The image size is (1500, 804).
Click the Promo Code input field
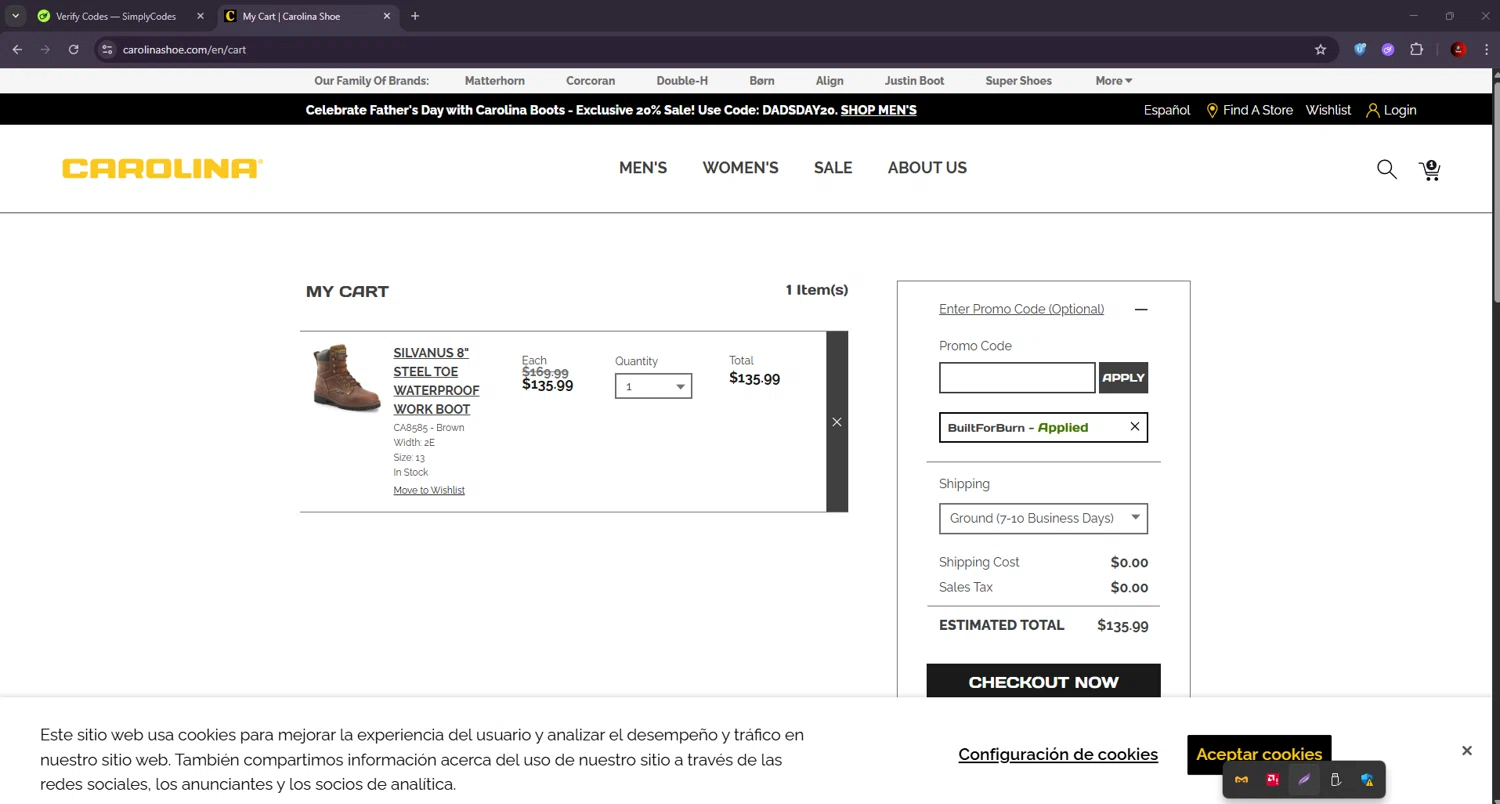coord(1016,378)
